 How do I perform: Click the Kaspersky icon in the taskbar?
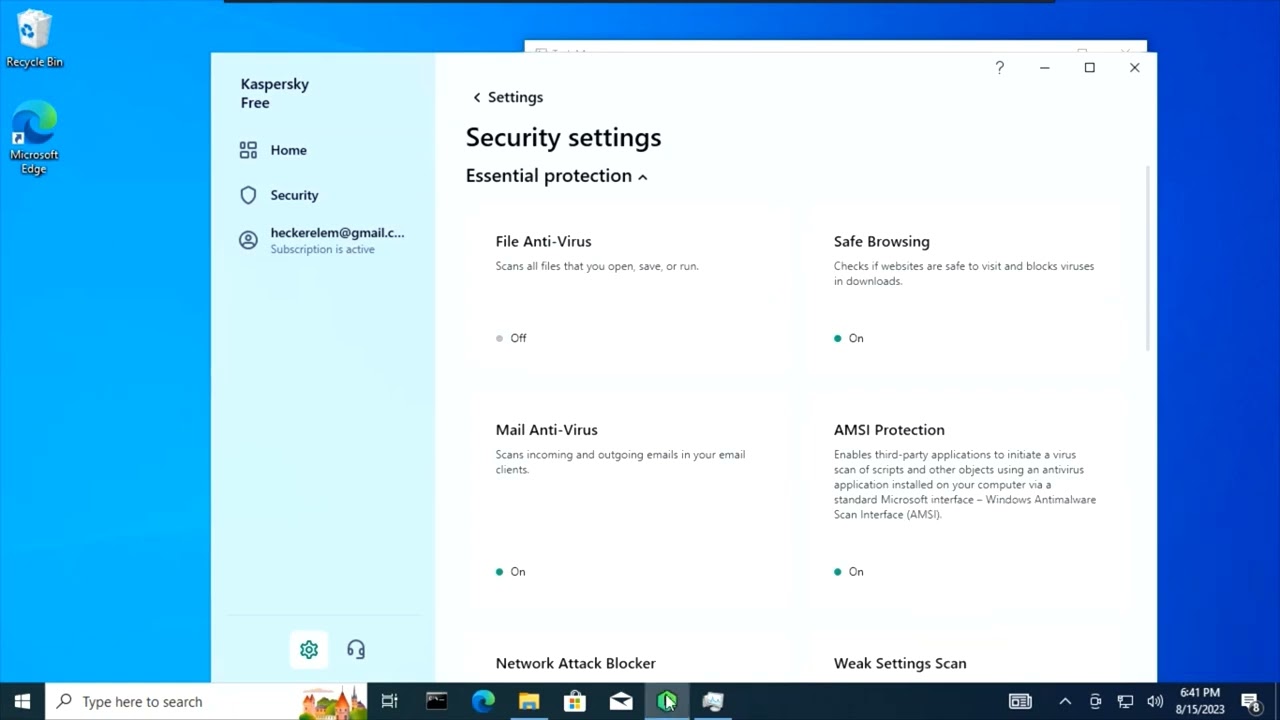click(667, 701)
